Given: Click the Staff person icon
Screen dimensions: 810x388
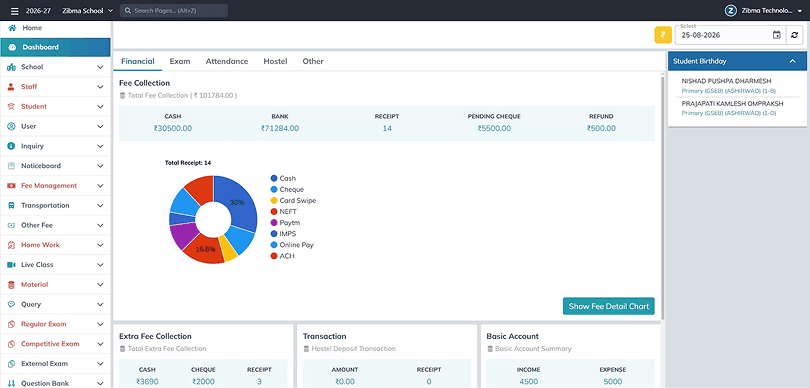Looking at the screenshot, I should point(11,87).
